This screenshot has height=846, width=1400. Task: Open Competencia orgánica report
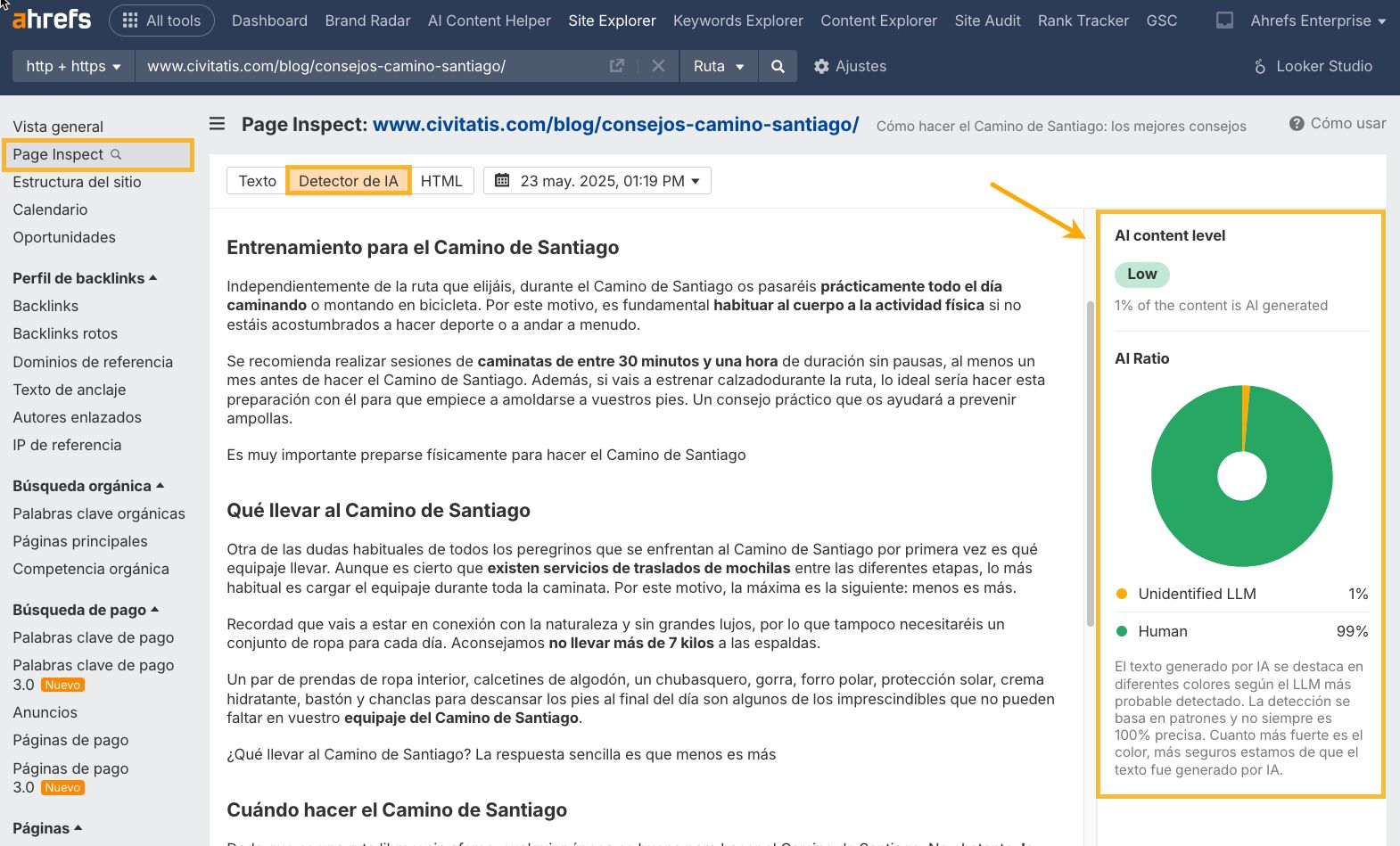pos(91,569)
